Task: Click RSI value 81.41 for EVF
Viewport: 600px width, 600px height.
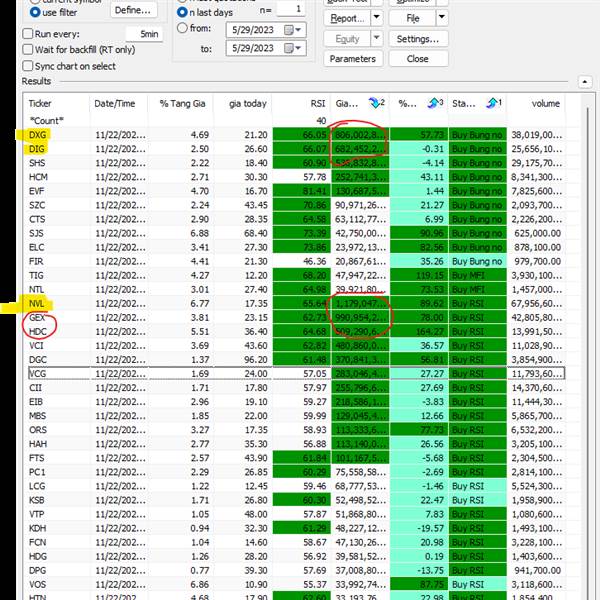Action: [x=301, y=191]
